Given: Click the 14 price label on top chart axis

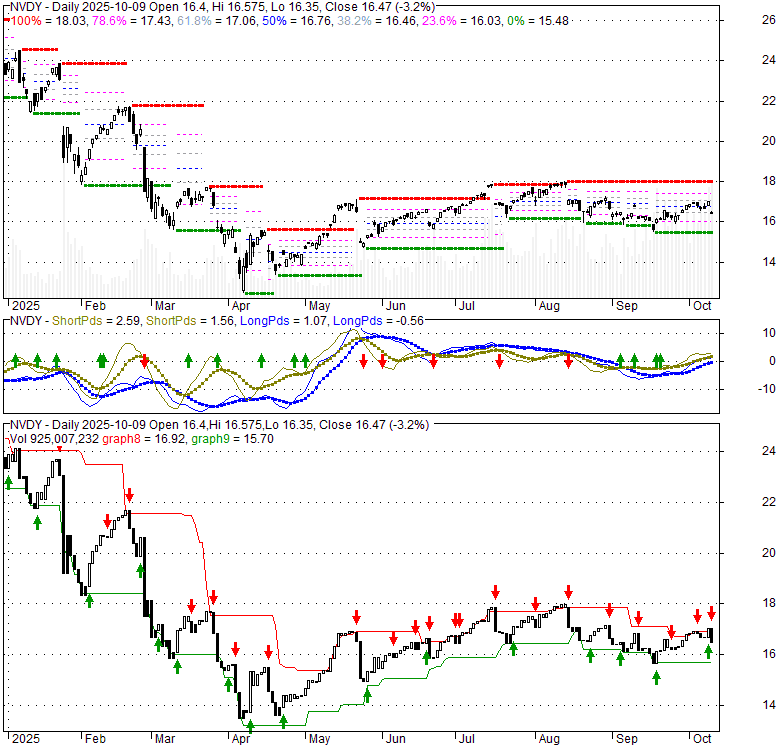Looking at the screenshot, I should (769, 262).
